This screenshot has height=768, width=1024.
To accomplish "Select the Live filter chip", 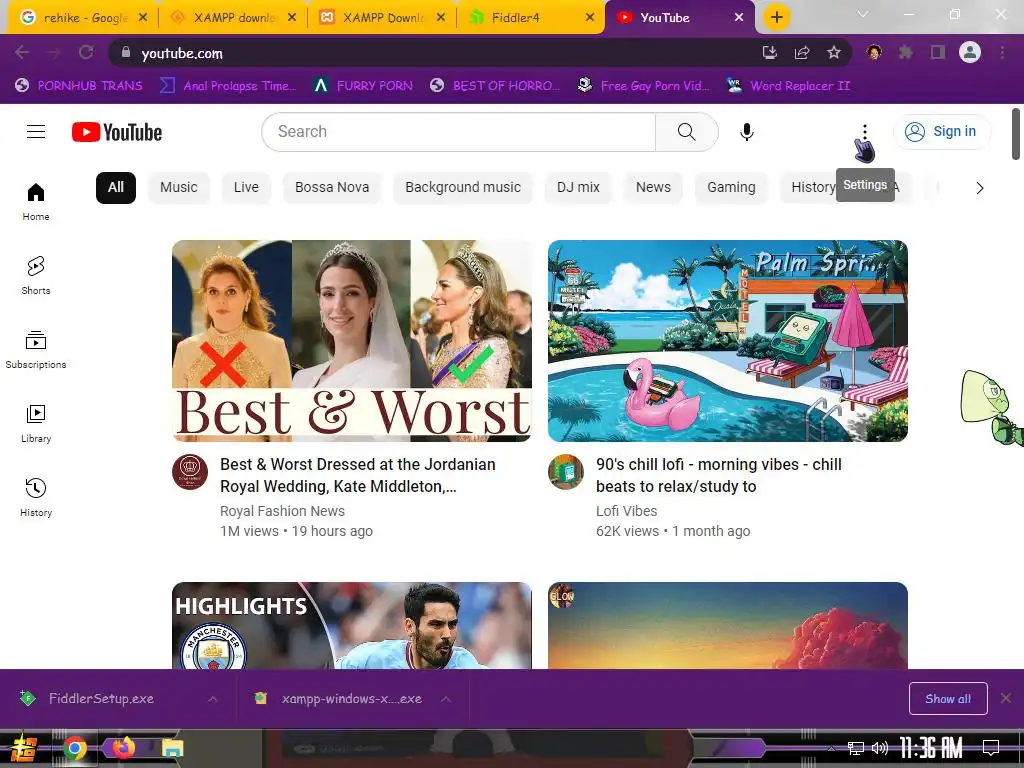I will click(246, 187).
